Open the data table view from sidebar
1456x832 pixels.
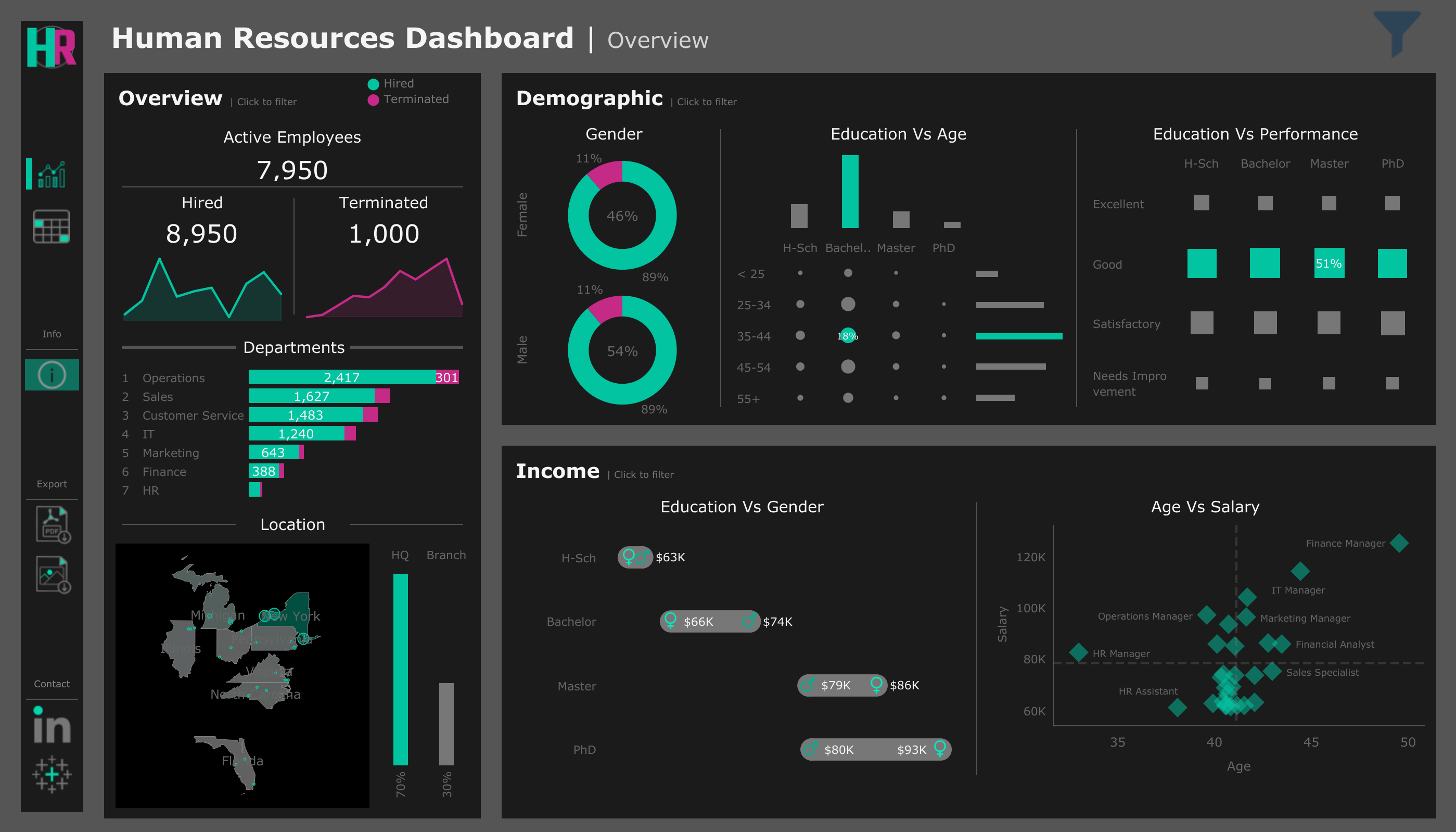[x=52, y=228]
